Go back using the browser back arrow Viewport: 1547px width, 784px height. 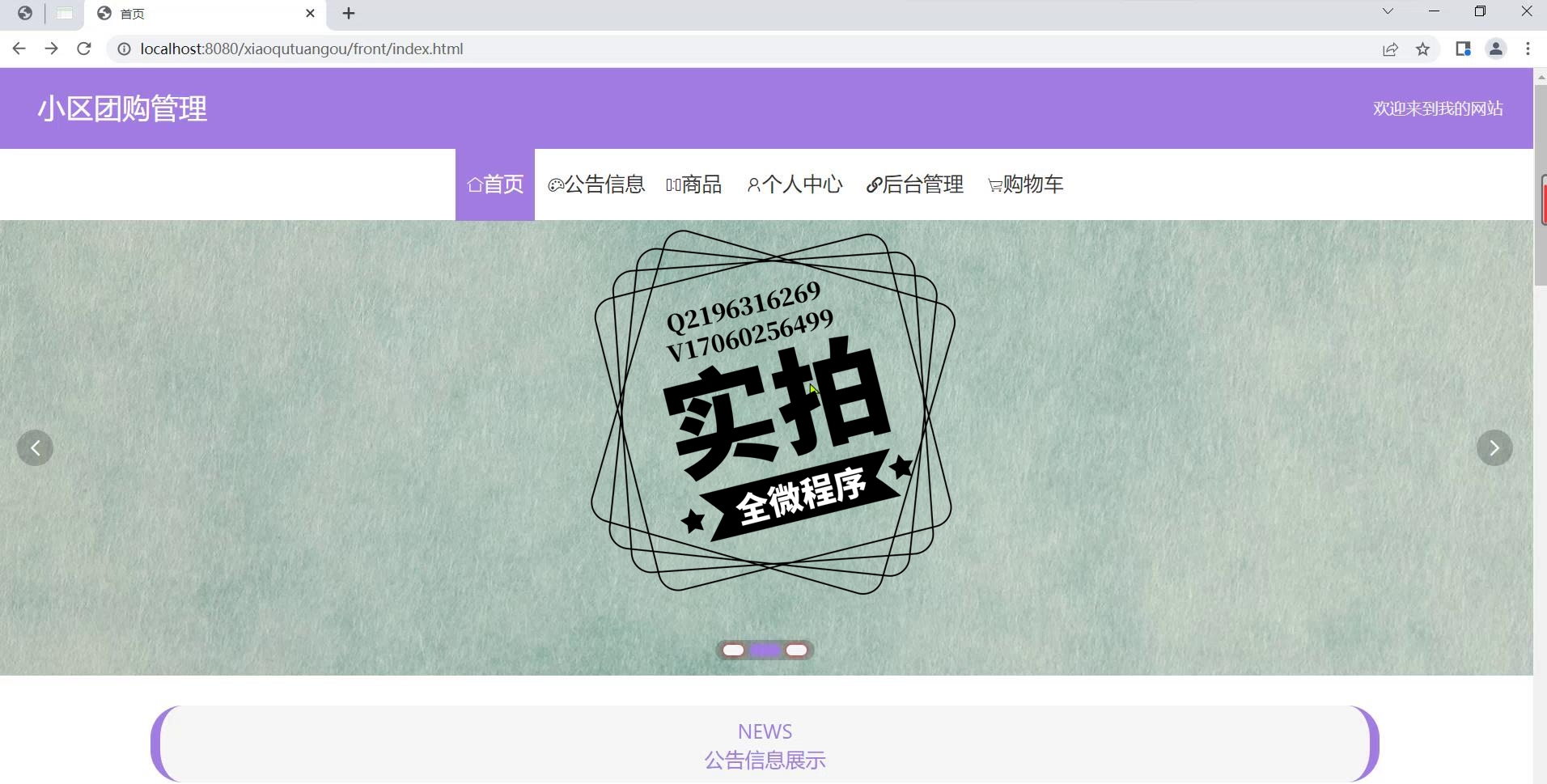(x=19, y=49)
